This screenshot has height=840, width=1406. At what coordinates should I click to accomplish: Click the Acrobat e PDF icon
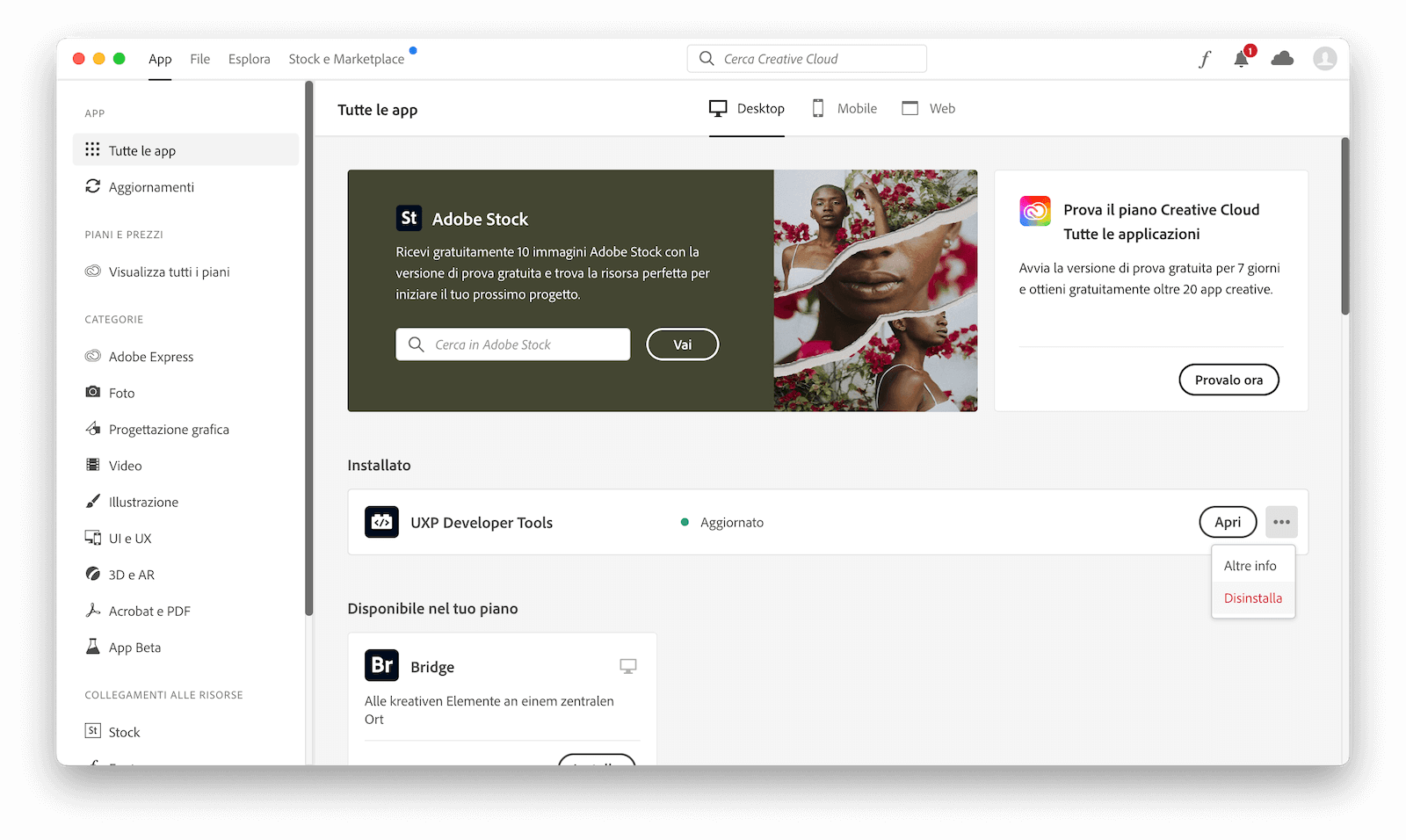tap(92, 610)
